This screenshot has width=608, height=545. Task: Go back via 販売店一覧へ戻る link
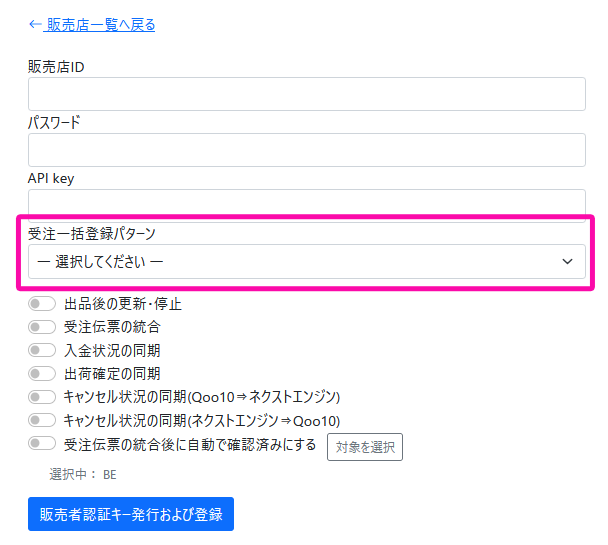pos(92,25)
